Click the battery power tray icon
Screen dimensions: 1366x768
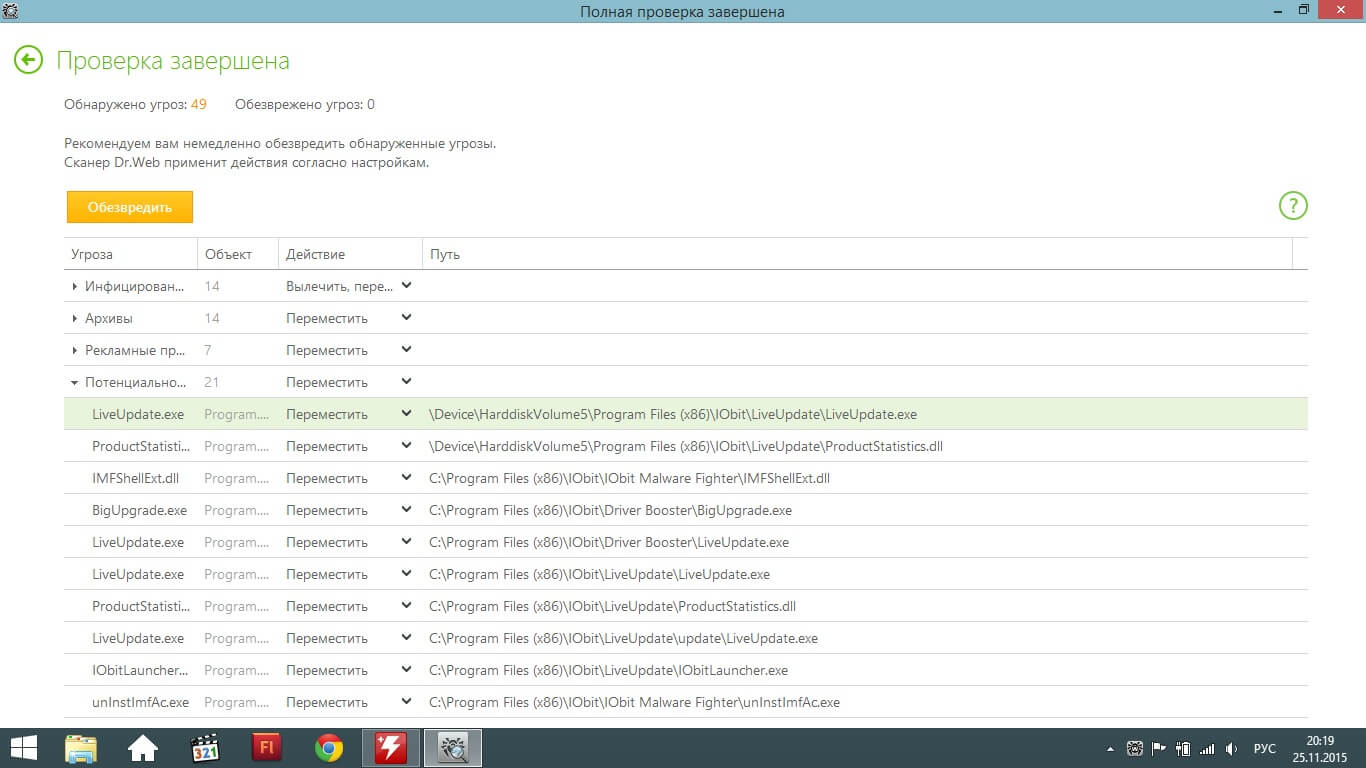(x=1183, y=748)
